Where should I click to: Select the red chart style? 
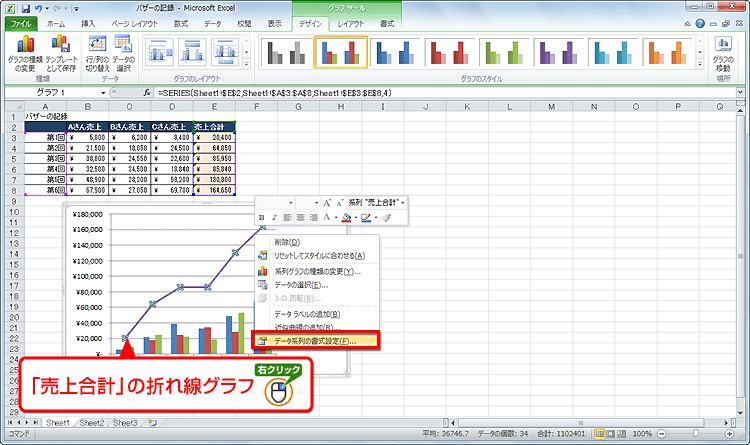[450, 52]
